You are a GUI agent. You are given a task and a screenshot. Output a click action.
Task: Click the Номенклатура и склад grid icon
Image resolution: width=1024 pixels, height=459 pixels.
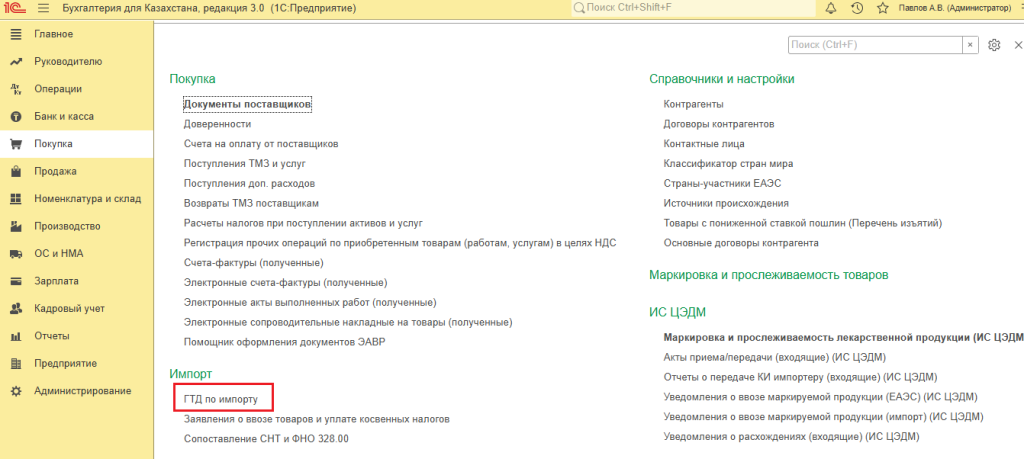tap(16, 199)
